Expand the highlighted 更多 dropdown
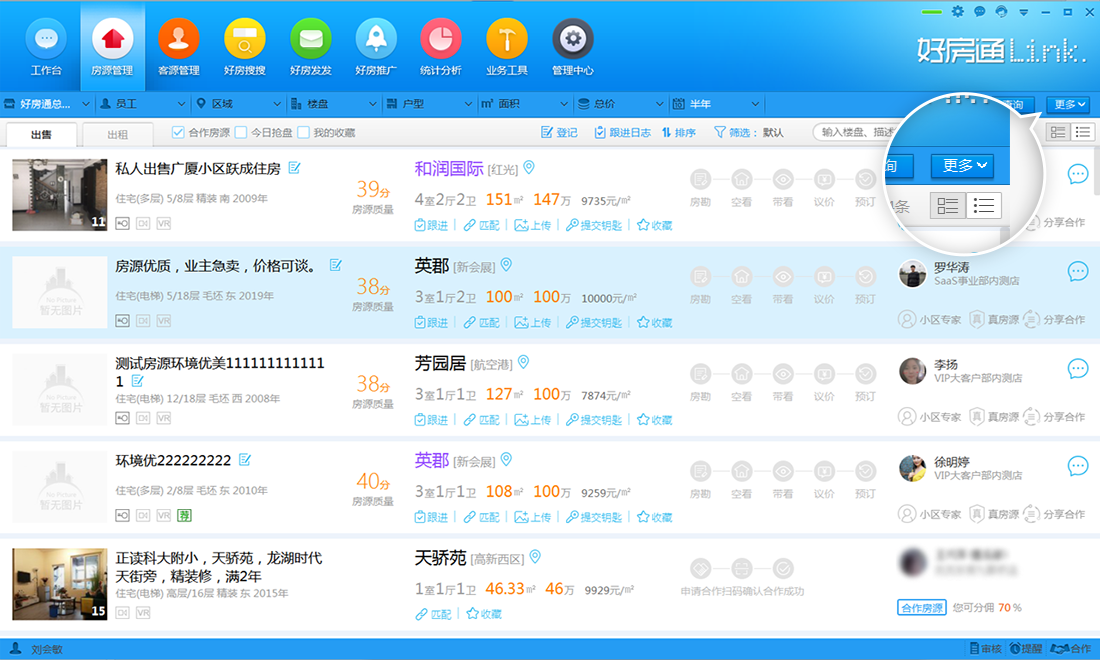Image resolution: width=1100 pixels, height=660 pixels. coord(961,166)
